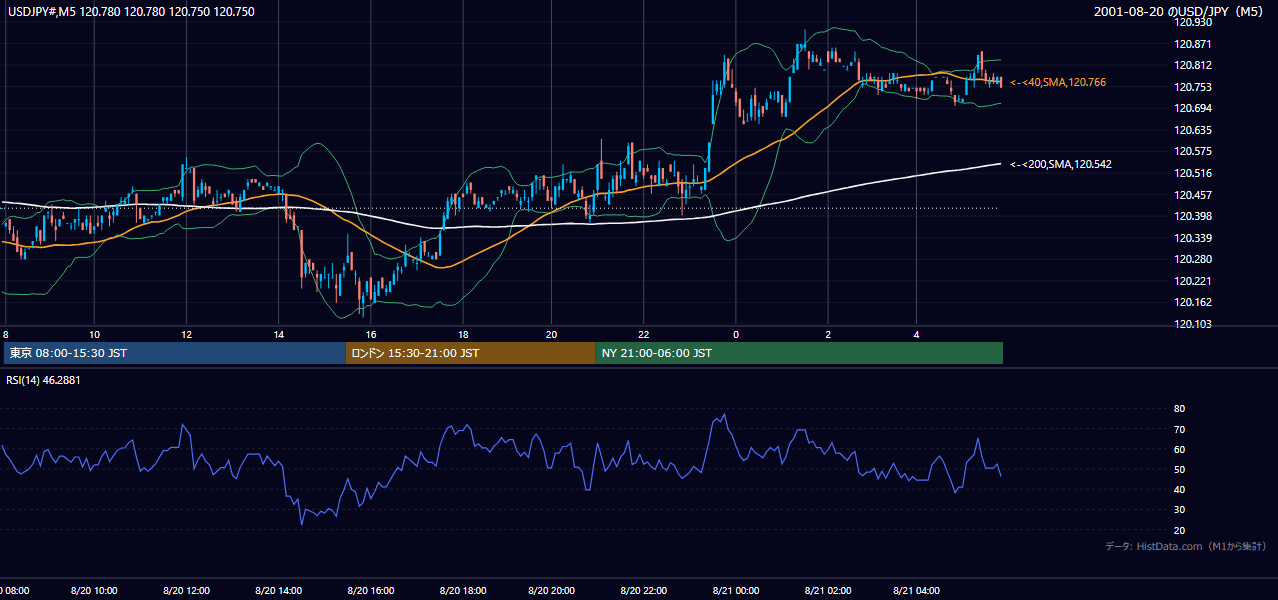
Task: Click the 8/20 20:00 date label
Action: coord(552,590)
